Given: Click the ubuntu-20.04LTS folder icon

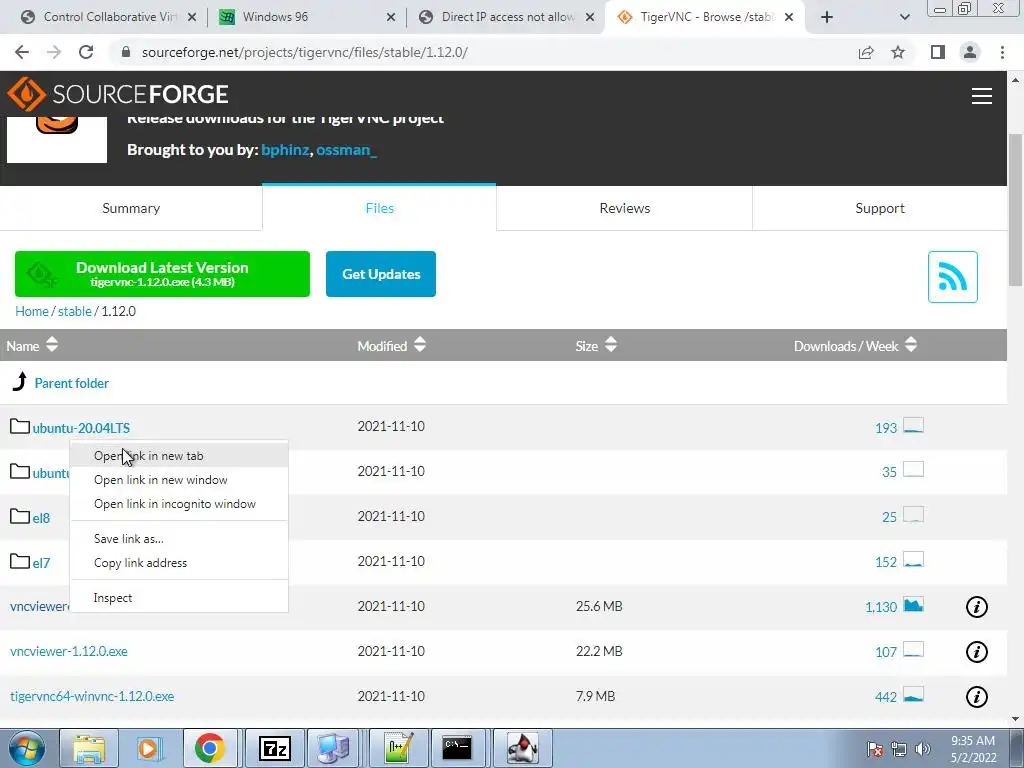Looking at the screenshot, I should tap(20, 426).
